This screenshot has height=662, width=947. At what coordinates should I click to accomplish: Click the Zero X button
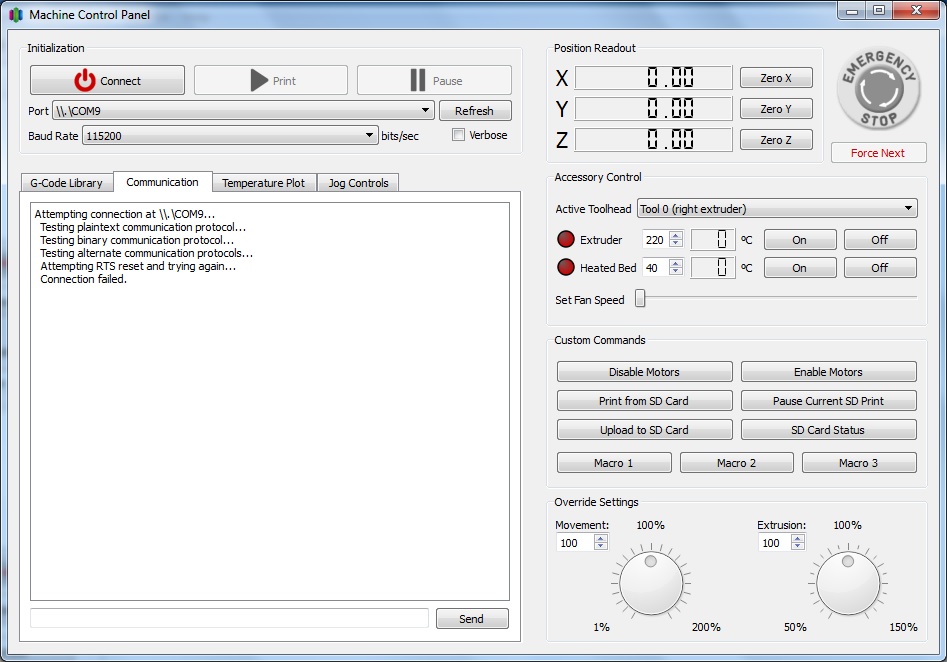(776, 78)
